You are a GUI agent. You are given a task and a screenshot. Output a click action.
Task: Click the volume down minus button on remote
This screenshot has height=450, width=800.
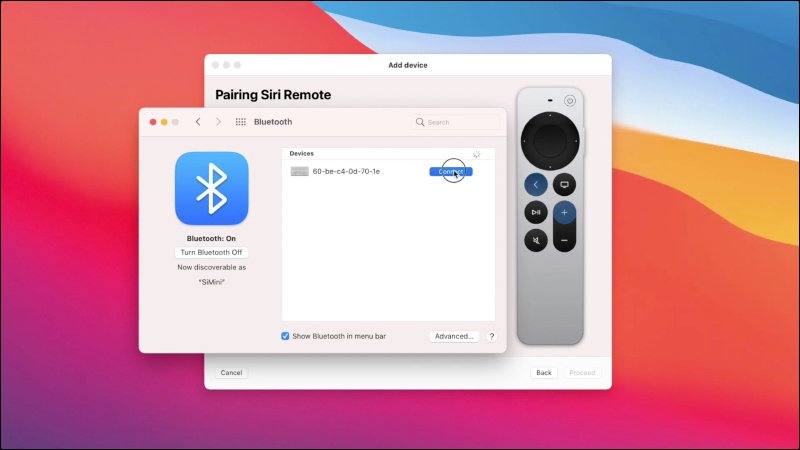click(564, 240)
